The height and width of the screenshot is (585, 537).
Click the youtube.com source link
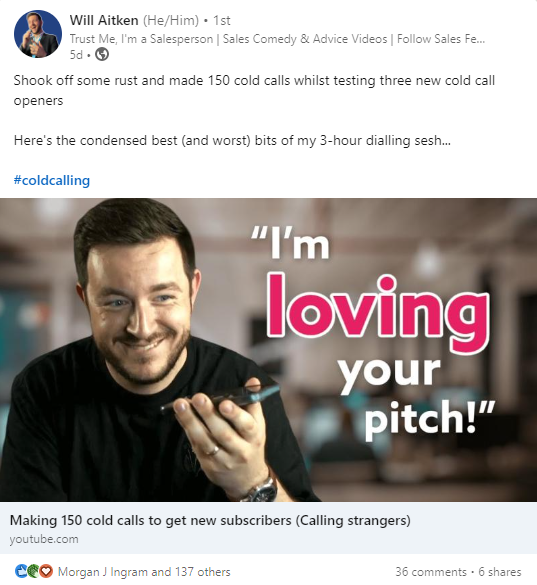point(44,539)
